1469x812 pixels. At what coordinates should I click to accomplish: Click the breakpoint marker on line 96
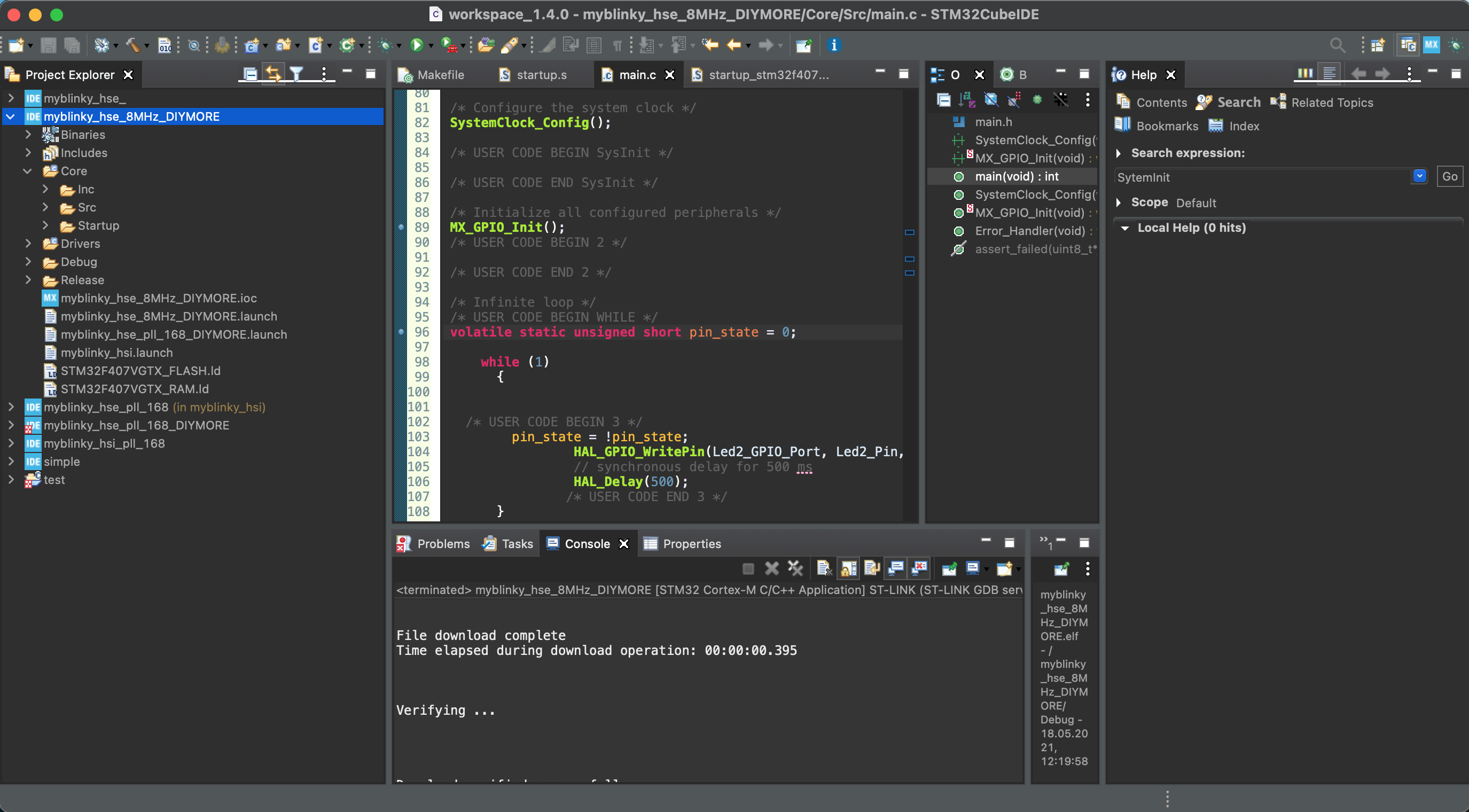(402, 332)
